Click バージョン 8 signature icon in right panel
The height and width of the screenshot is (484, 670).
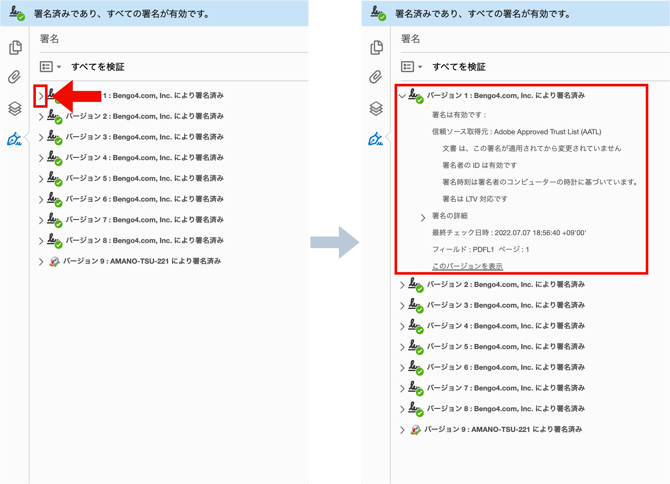point(416,409)
